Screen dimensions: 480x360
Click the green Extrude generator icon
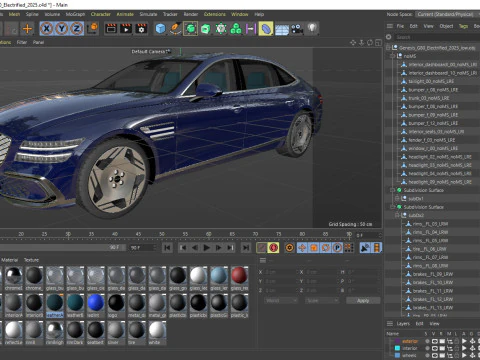pyautogui.click(x=206, y=29)
